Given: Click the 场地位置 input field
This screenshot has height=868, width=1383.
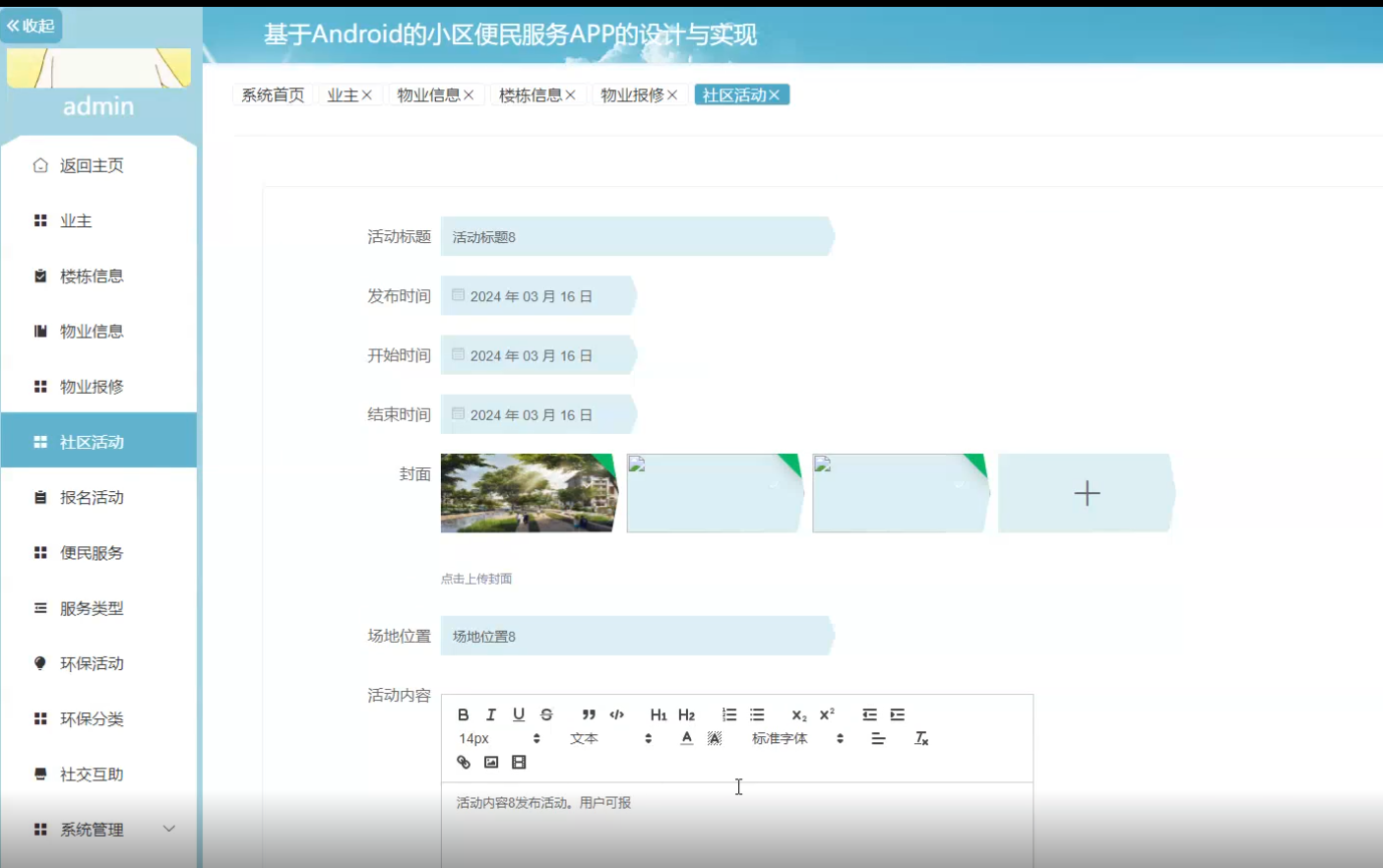Looking at the screenshot, I should (x=638, y=636).
